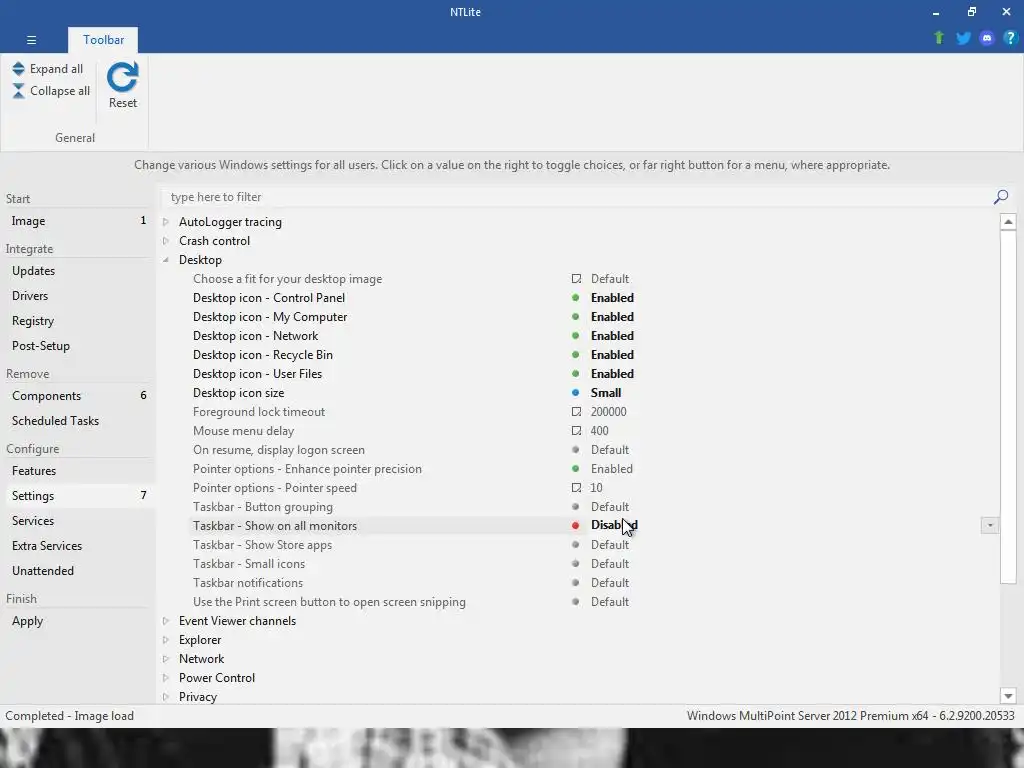
Task: Click the scrollbar up arrow
Action: point(1008,222)
